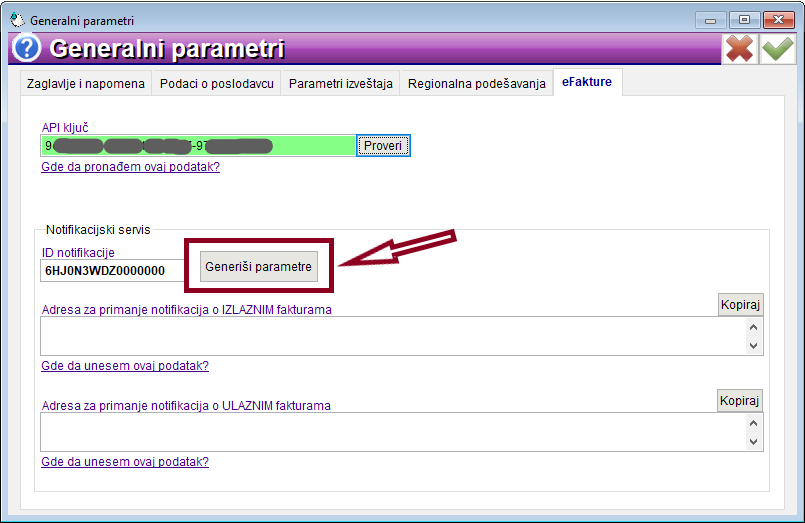Click the IZLAZNIM fakture address text box
This screenshot has height=523, width=805.
pos(390,336)
